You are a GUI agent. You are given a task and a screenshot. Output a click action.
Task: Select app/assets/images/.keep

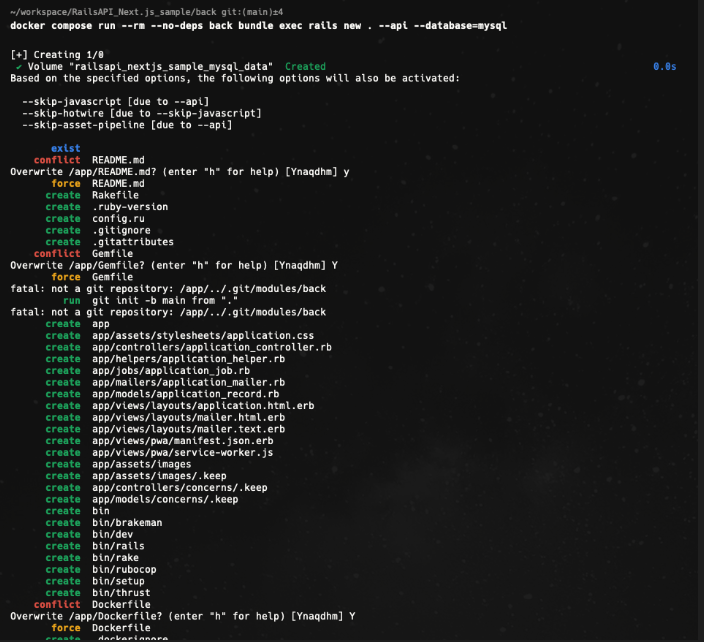point(159,476)
